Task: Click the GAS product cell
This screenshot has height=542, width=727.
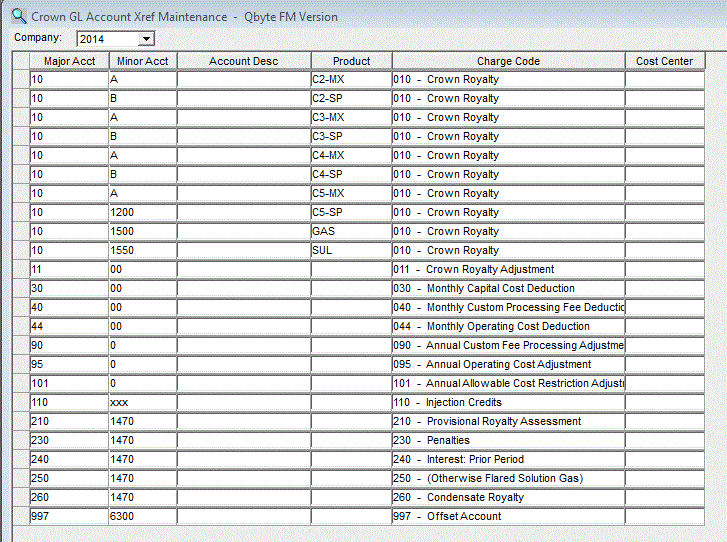Action: click(350, 231)
